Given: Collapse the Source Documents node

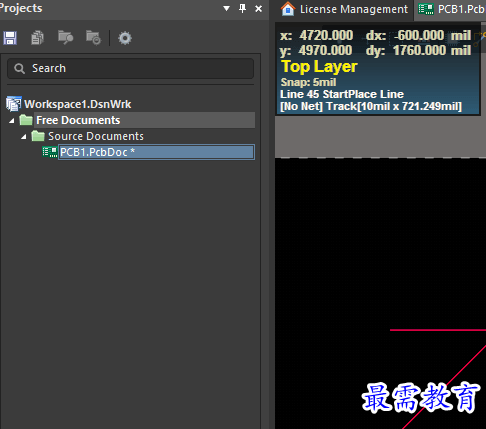Looking at the screenshot, I should pos(24,137).
